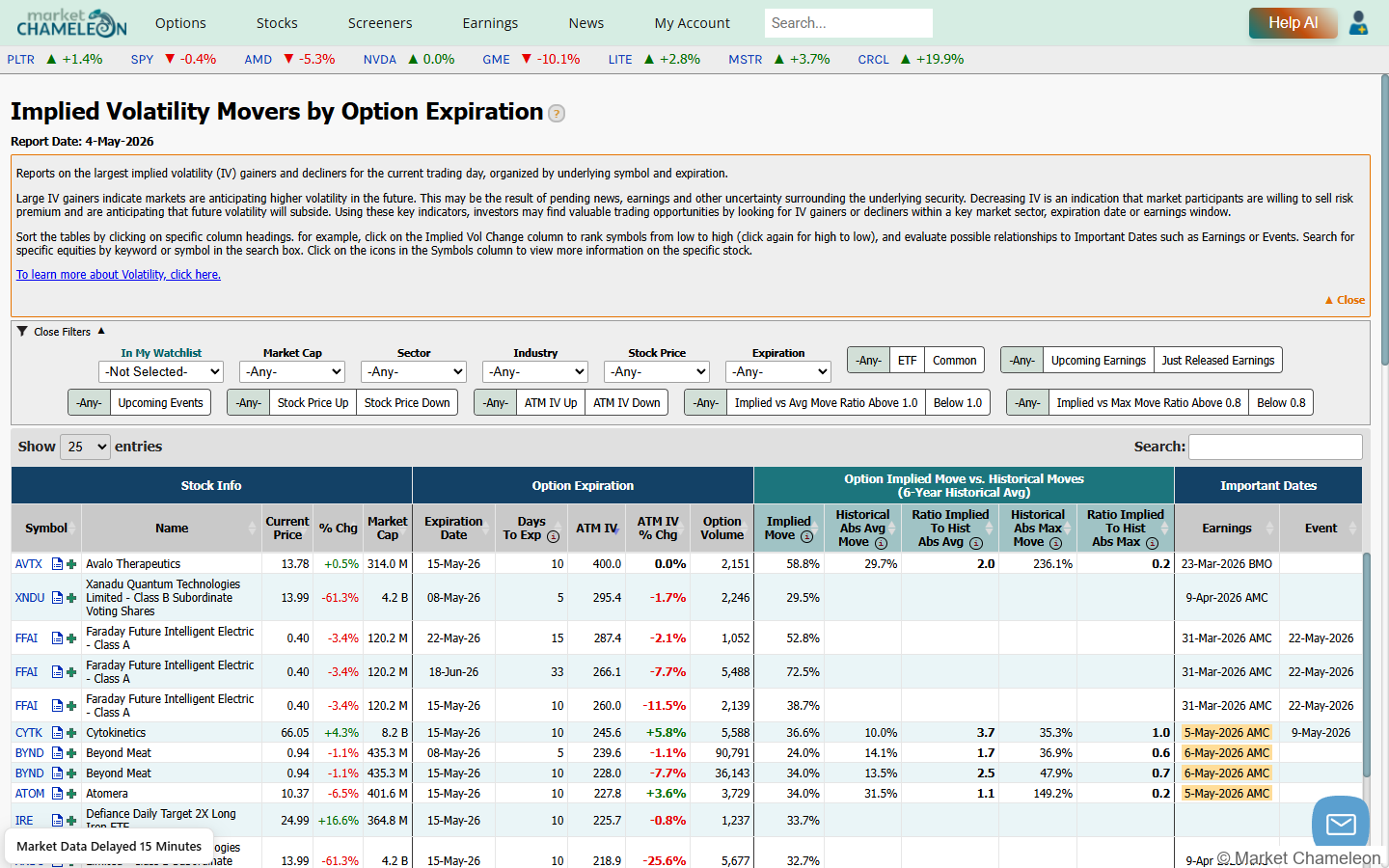Click the info icon in Days To Exp header
The width and height of the screenshot is (1389, 868).
click(x=553, y=537)
